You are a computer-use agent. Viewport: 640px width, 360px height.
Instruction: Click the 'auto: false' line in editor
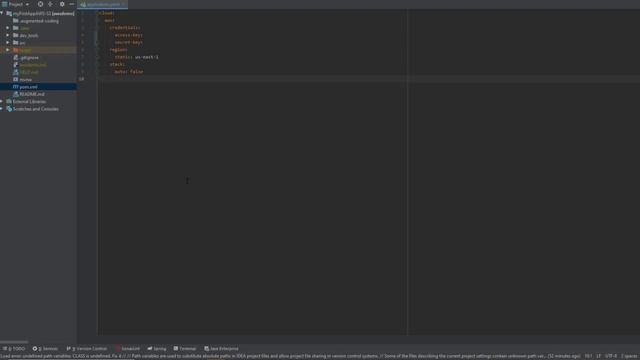(x=129, y=72)
